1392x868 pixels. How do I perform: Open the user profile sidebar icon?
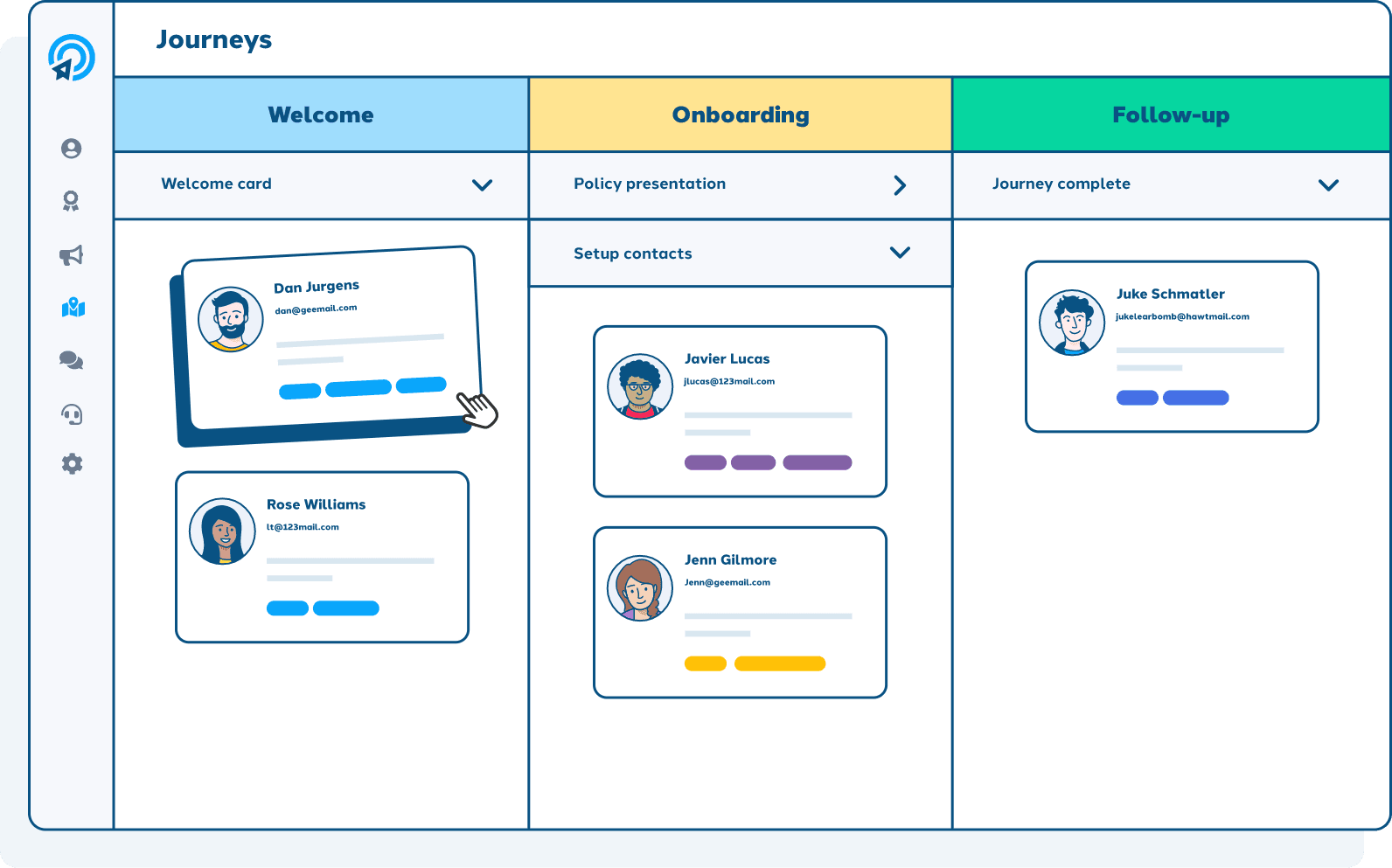(x=72, y=149)
